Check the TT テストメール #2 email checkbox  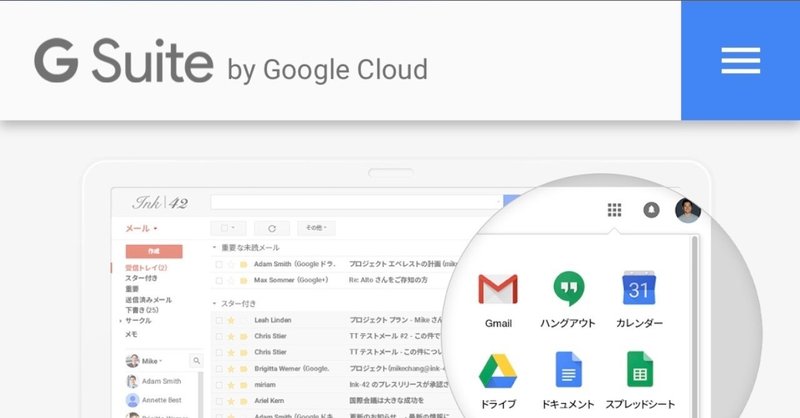click(x=219, y=336)
